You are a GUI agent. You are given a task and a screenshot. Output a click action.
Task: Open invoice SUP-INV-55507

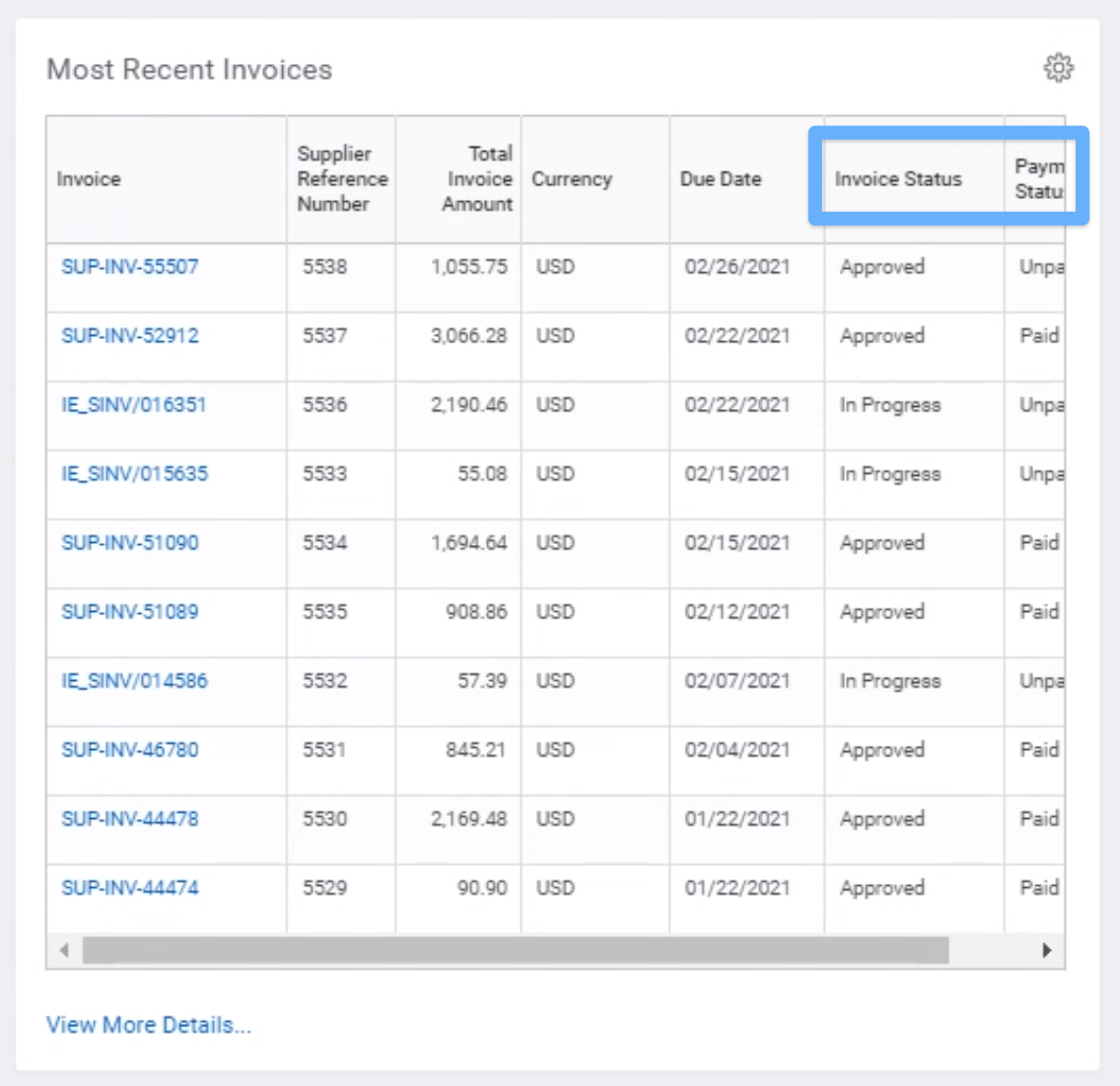(129, 266)
